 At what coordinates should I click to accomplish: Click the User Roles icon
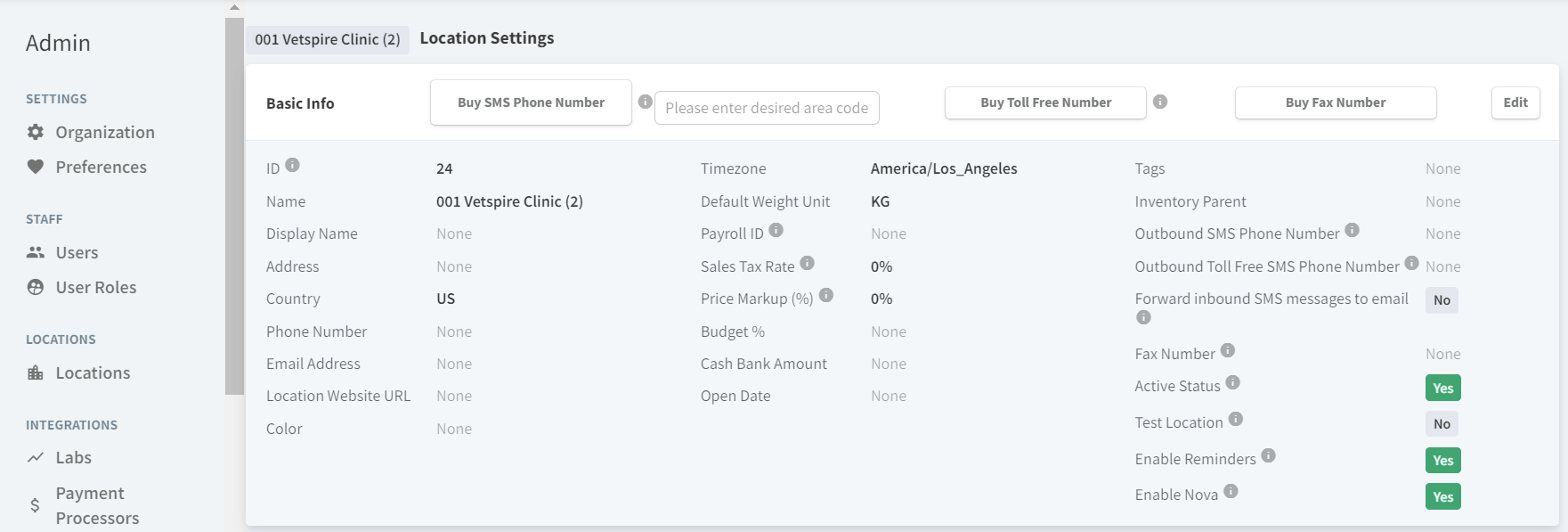coord(36,287)
